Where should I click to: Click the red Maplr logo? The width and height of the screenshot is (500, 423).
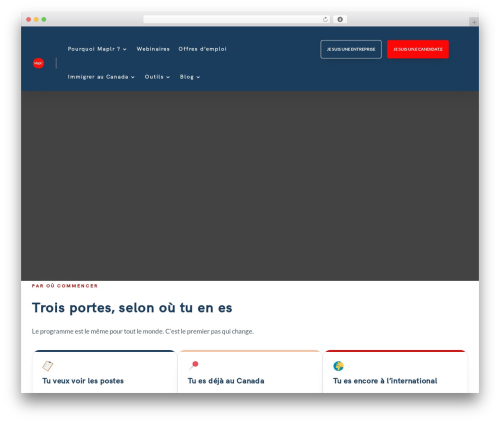(38, 63)
